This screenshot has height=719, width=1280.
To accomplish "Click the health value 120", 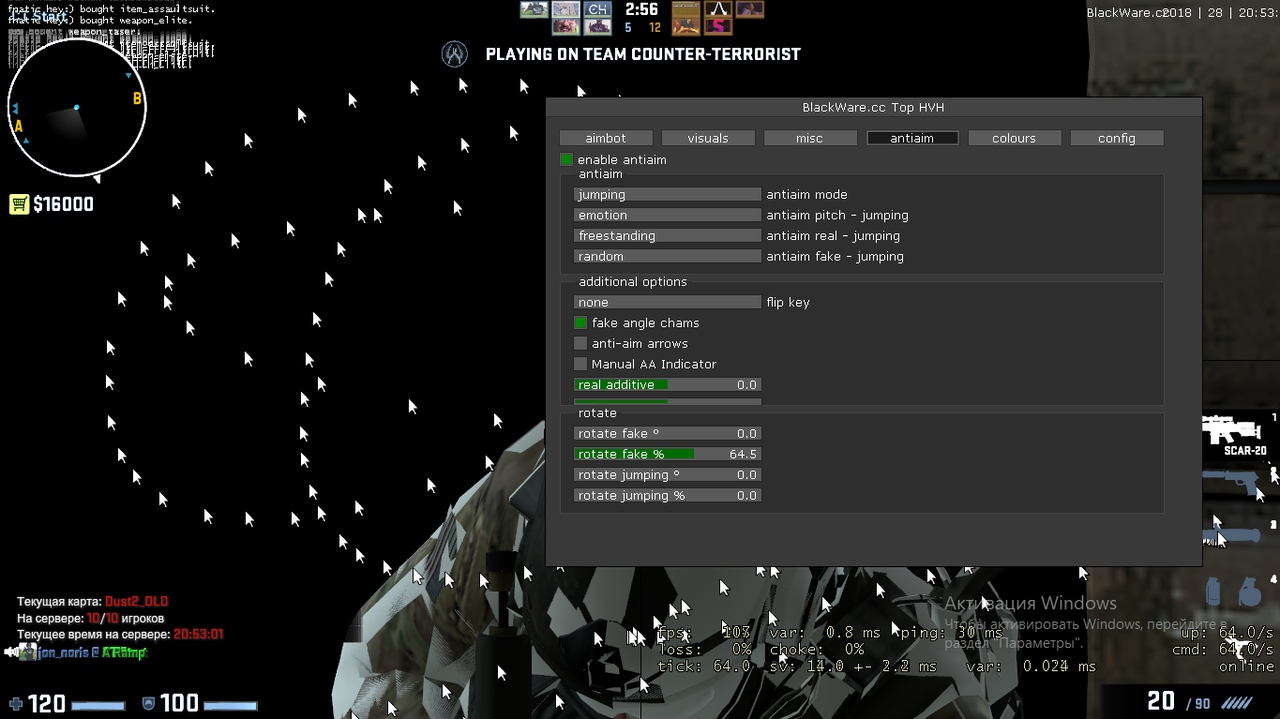I will click(46, 704).
